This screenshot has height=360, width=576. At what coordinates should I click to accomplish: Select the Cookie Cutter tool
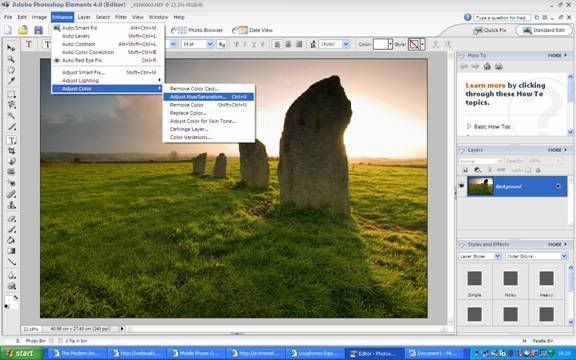(11, 161)
